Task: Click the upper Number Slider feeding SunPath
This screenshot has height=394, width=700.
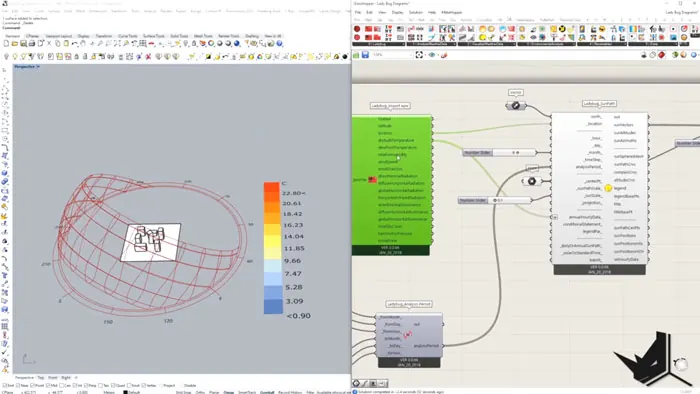Action: [x=500, y=153]
